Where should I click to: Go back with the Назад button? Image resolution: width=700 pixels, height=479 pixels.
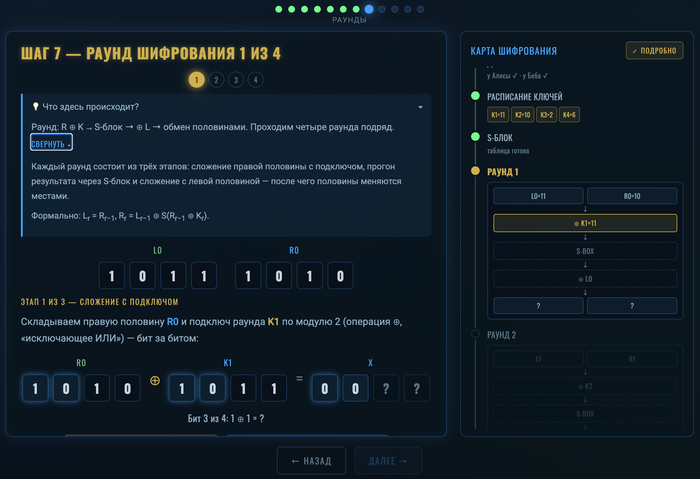pyautogui.click(x=311, y=461)
